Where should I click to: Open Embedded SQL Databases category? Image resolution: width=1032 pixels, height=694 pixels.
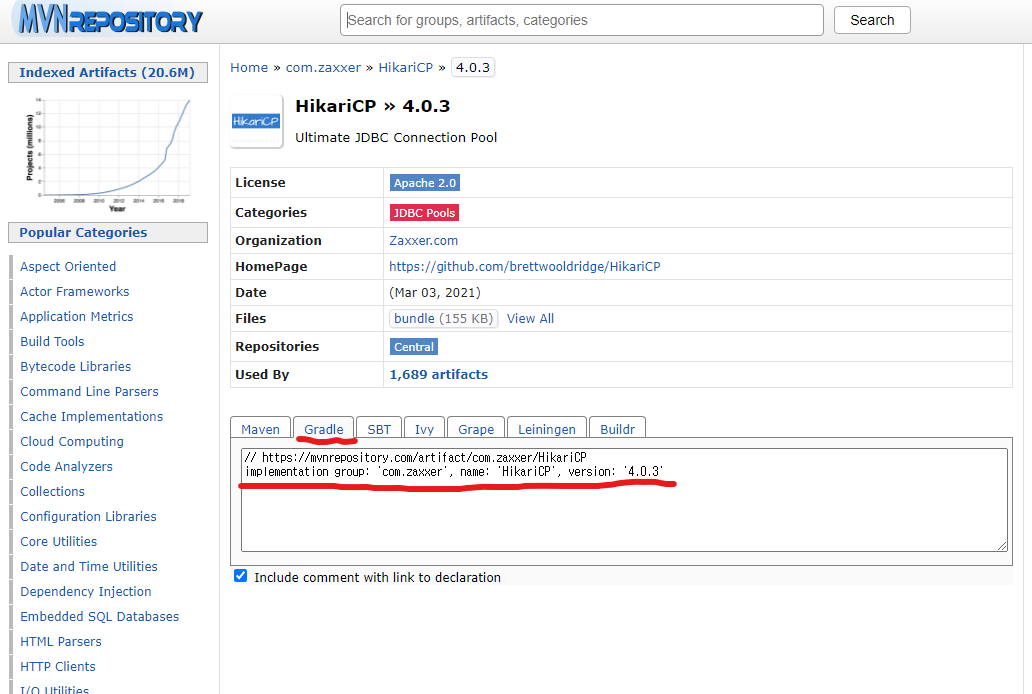click(99, 616)
